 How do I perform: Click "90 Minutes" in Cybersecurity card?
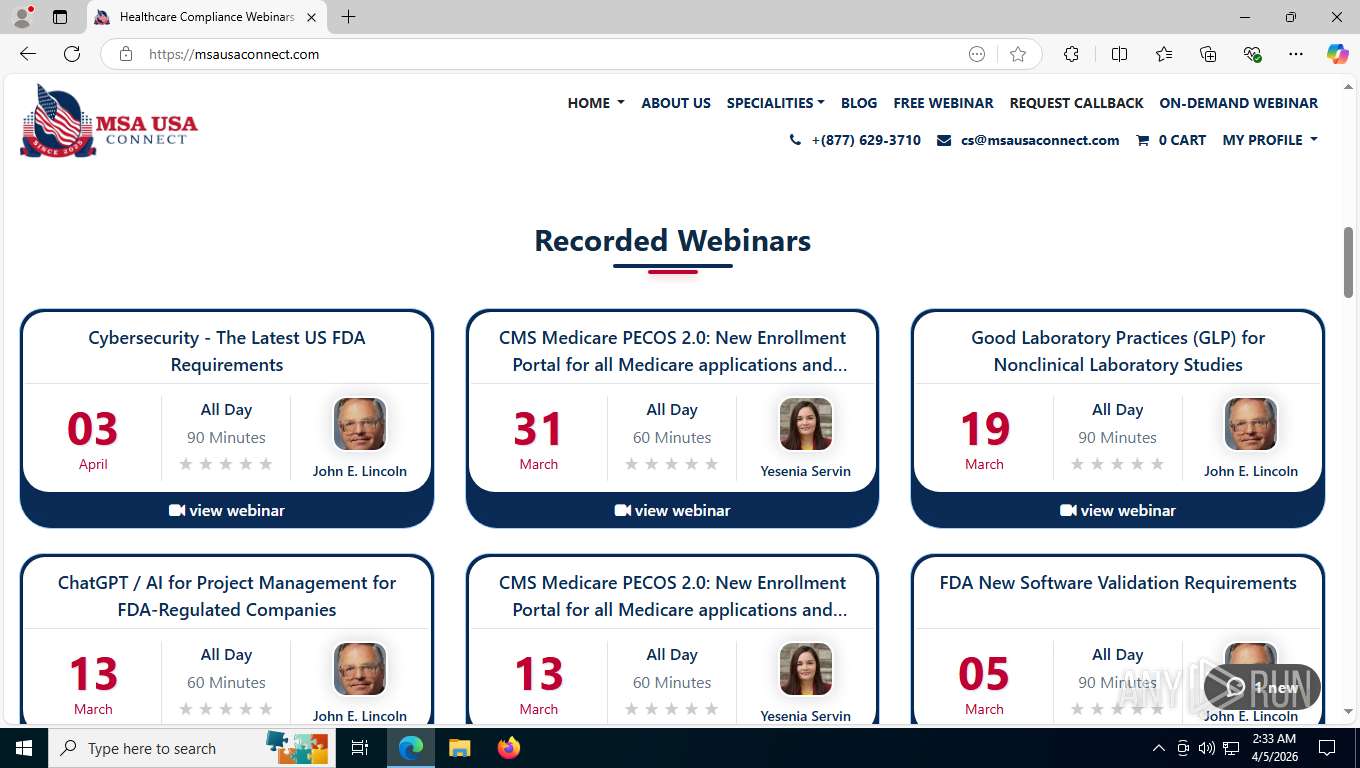coord(226,437)
